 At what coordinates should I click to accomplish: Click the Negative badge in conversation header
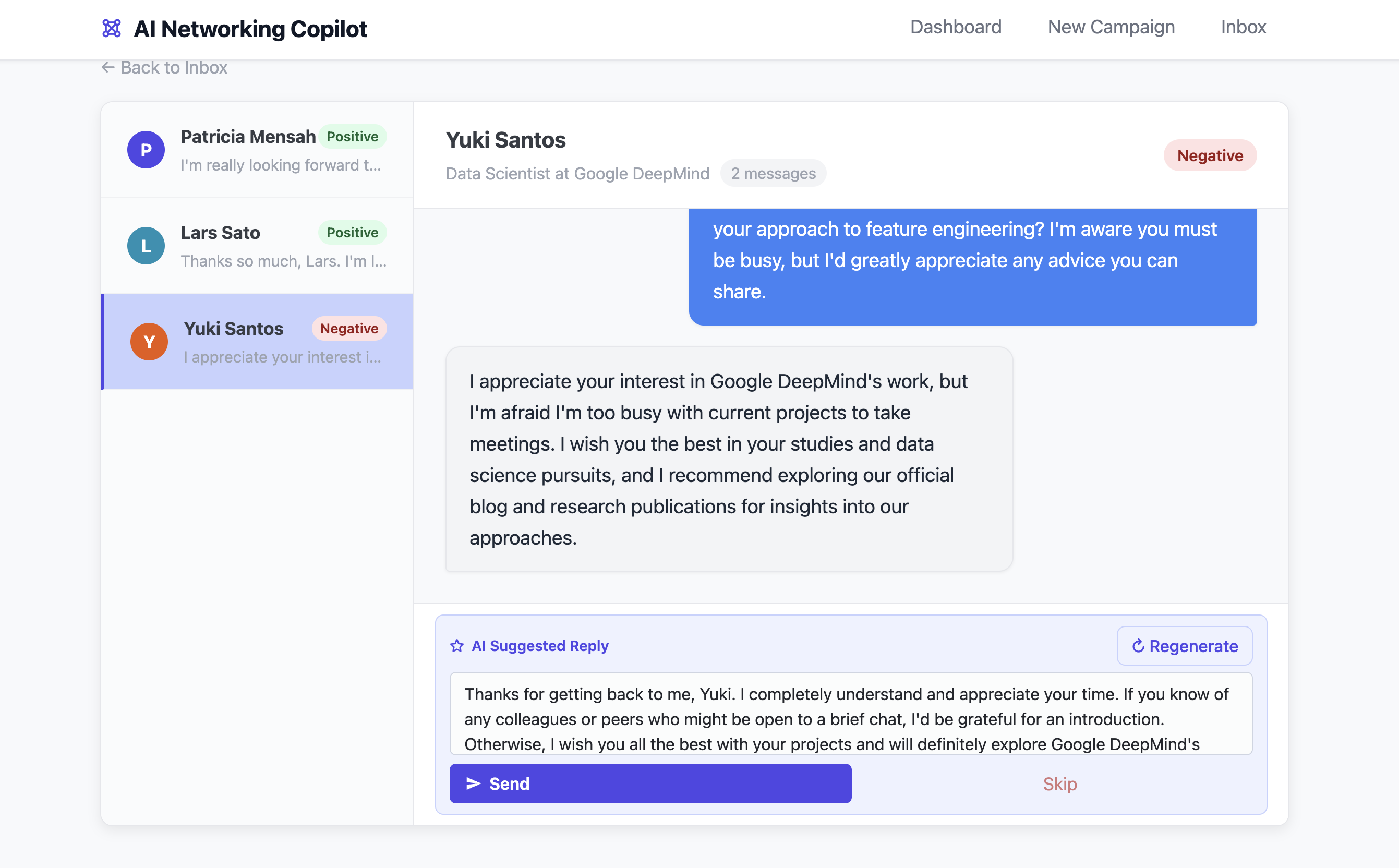pos(1210,155)
